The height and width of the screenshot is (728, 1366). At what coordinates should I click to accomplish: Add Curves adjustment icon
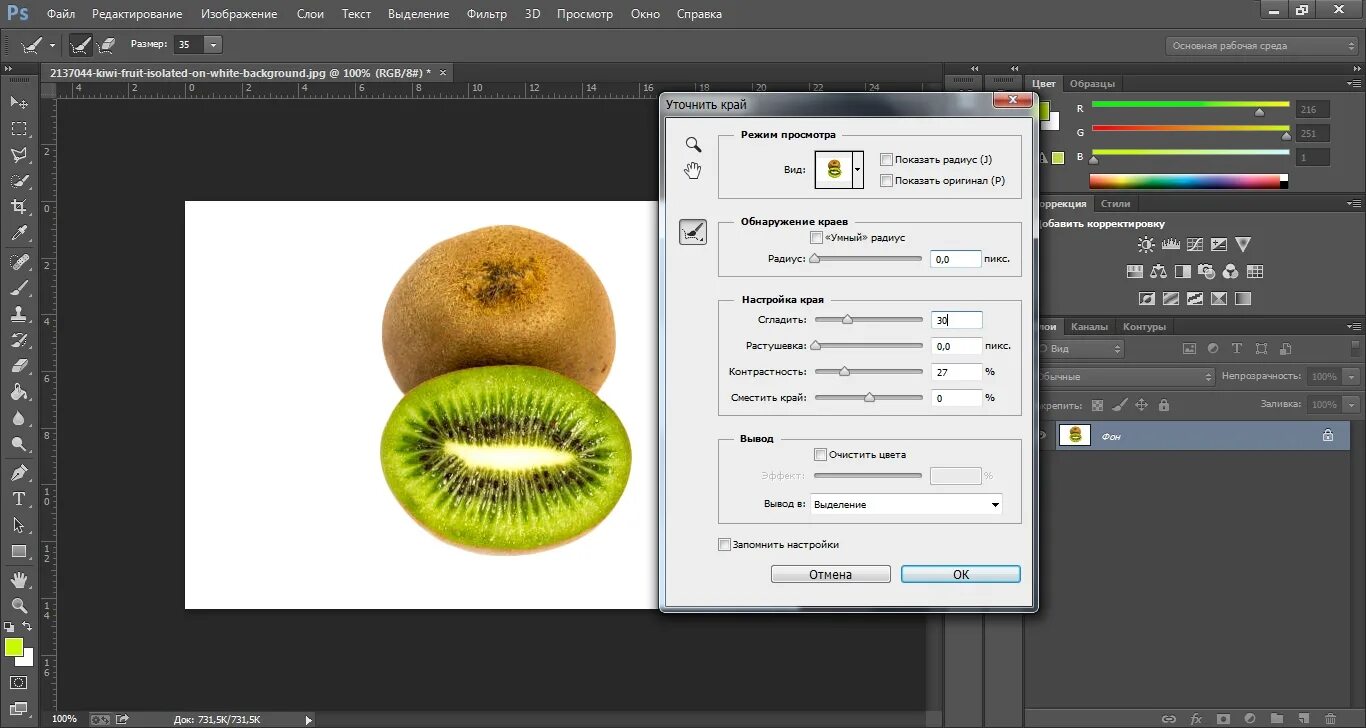pos(1194,244)
